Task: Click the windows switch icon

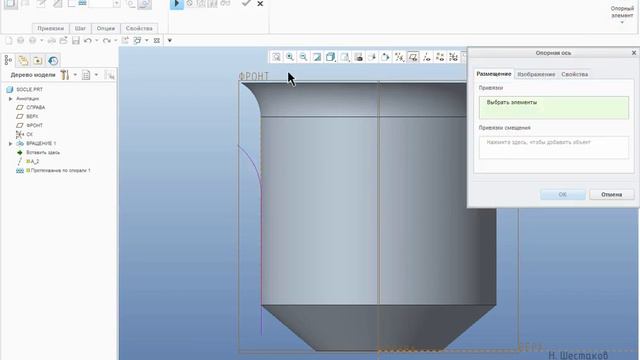Action: 138,40
